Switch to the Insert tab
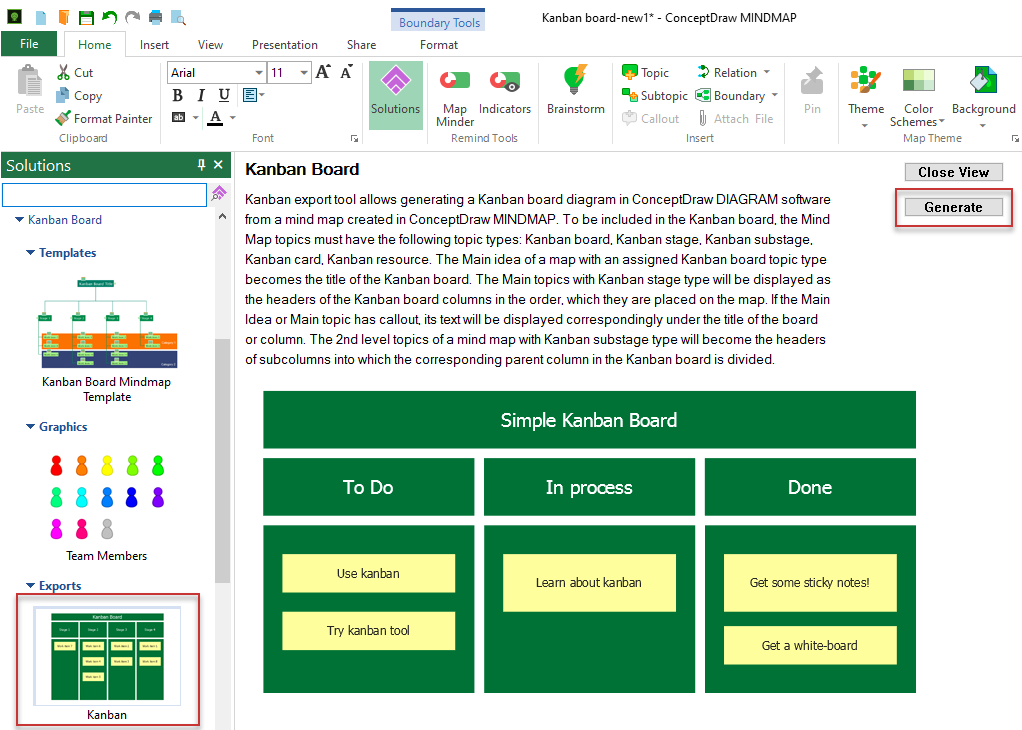 [x=154, y=45]
